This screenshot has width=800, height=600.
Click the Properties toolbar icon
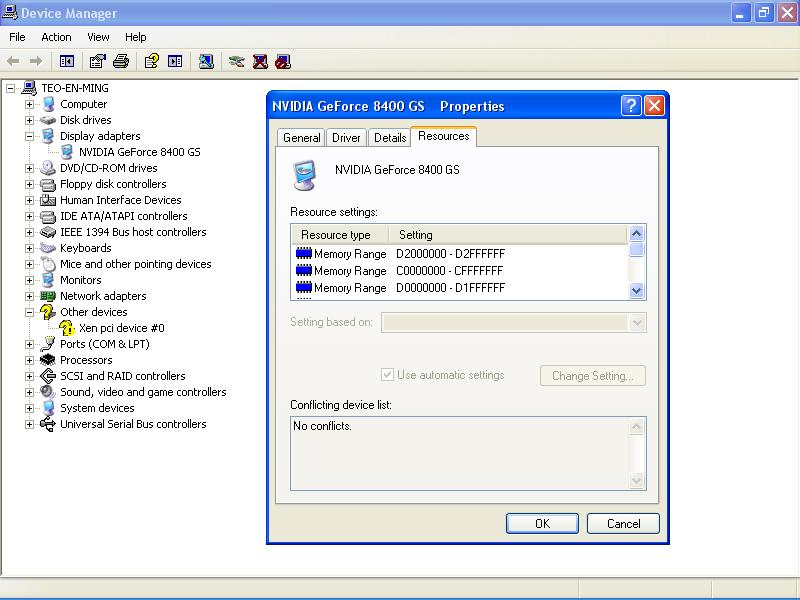97,61
